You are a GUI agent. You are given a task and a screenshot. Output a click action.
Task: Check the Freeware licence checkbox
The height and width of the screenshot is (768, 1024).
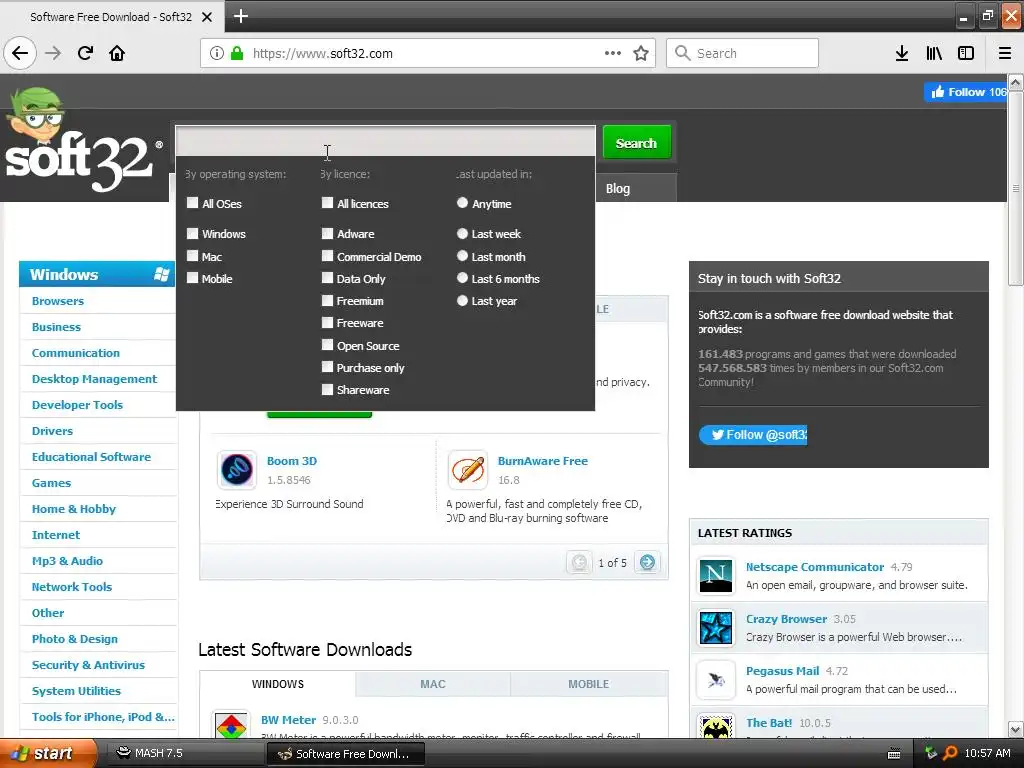point(328,323)
